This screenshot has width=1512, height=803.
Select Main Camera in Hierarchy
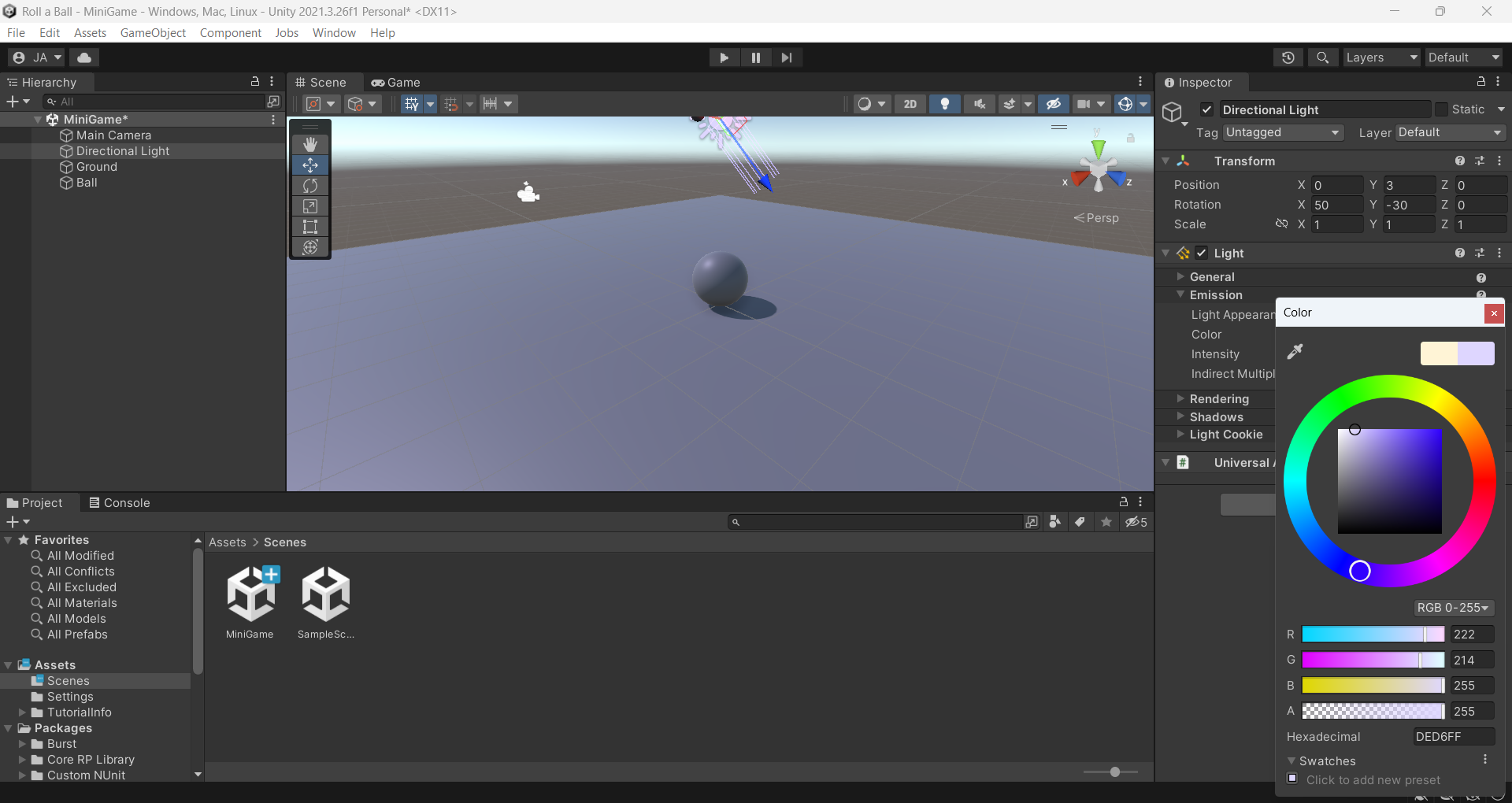113,135
